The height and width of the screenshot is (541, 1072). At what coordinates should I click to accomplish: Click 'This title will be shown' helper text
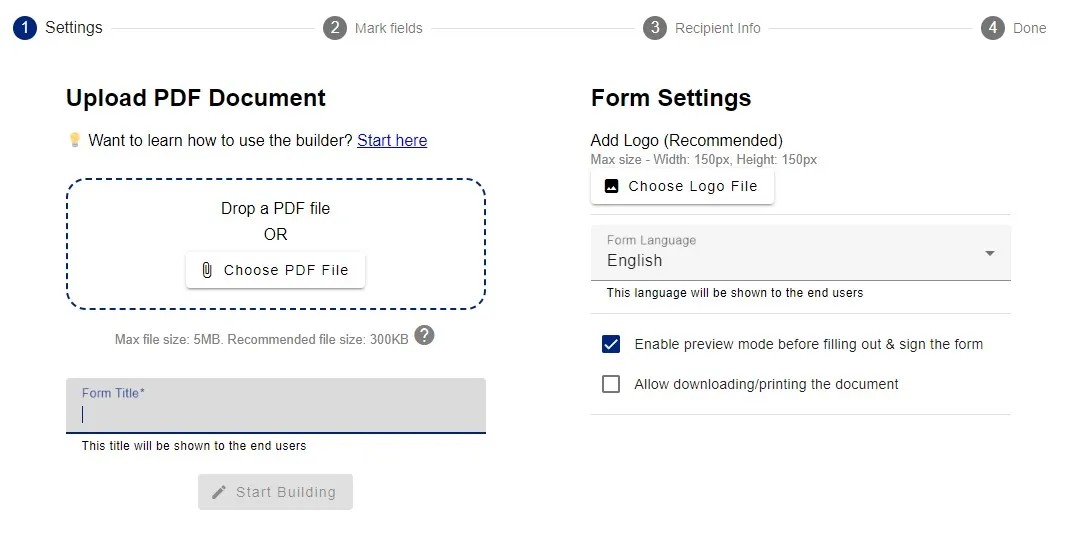194,446
